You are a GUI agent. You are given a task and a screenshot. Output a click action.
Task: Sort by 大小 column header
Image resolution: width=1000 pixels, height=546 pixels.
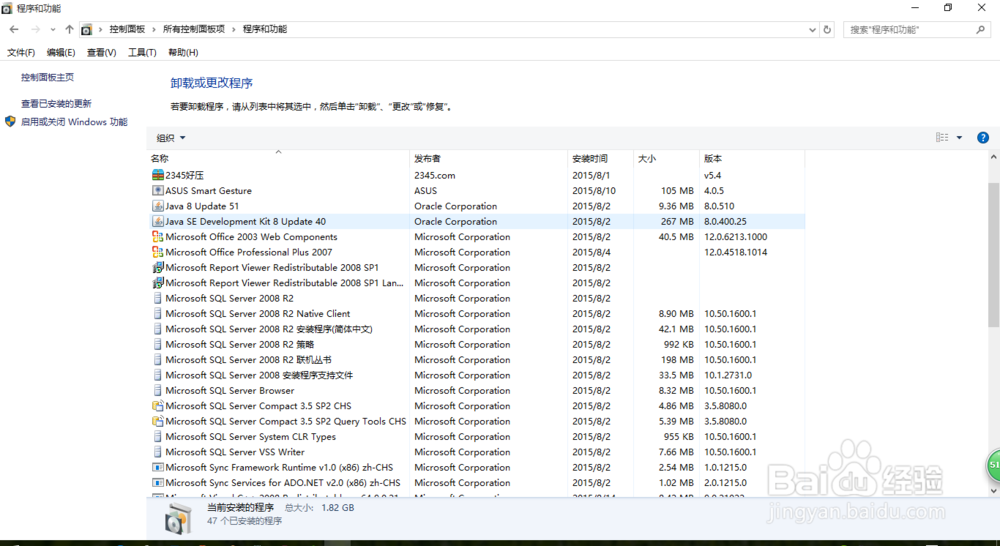coord(666,158)
